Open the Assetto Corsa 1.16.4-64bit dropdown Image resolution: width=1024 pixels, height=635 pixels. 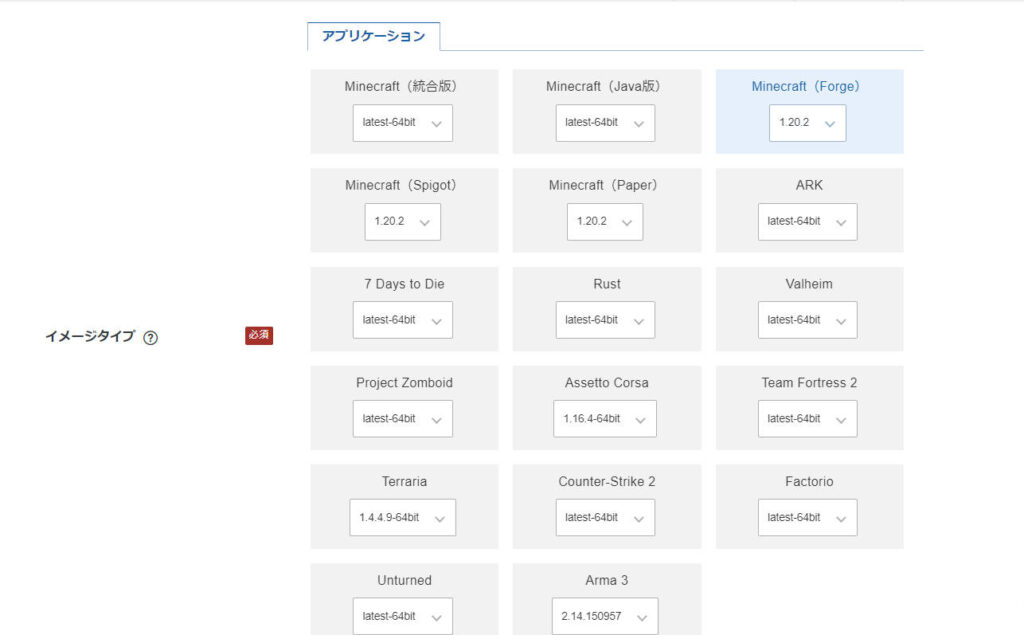point(604,419)
